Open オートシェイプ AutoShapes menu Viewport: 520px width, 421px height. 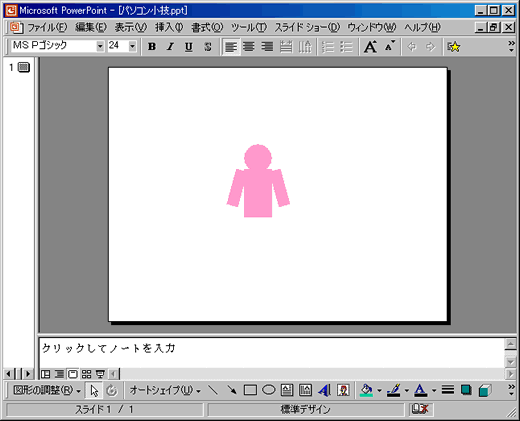point(165,390)
